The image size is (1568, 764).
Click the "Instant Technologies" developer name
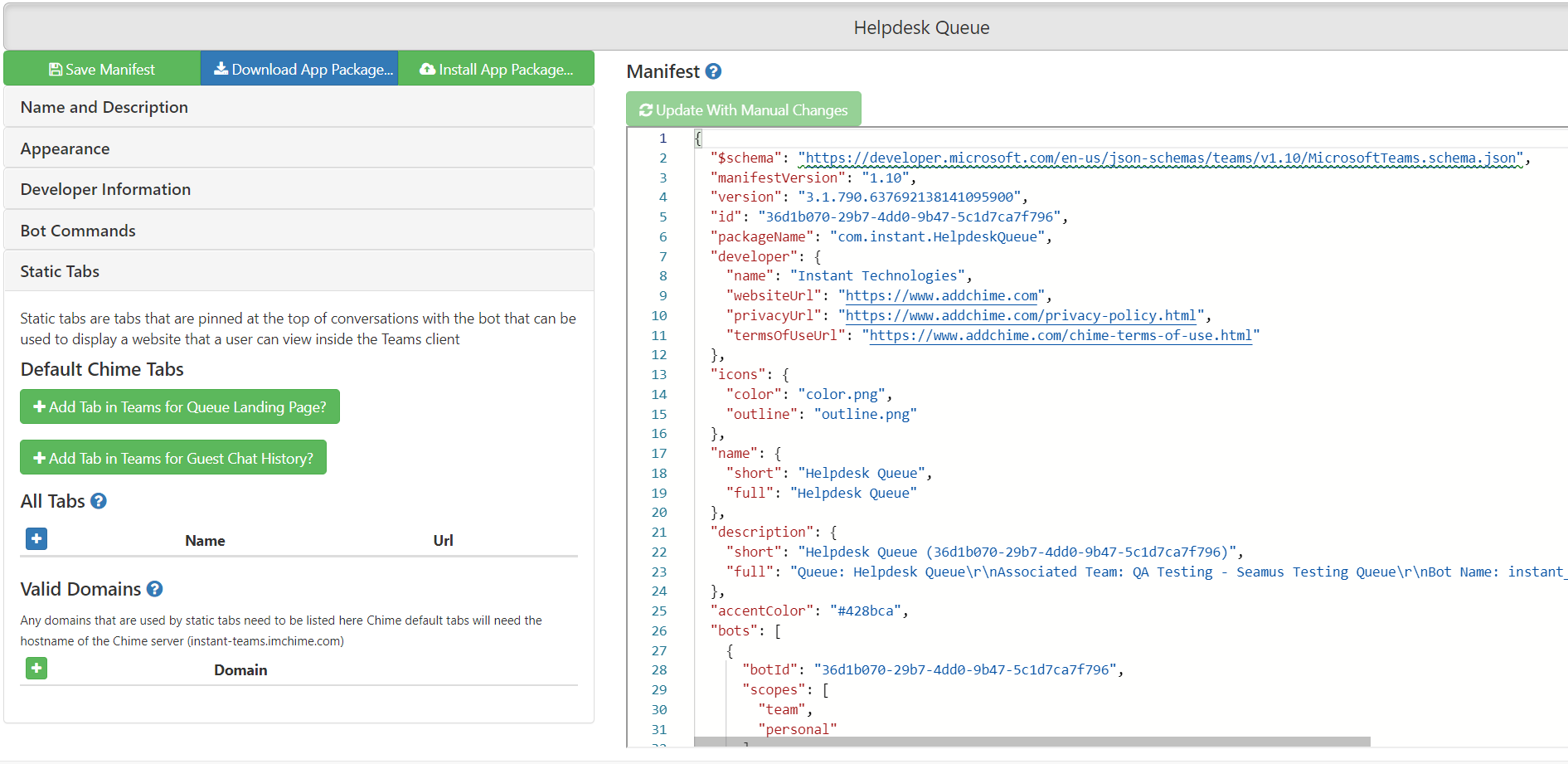coord(877,275)
